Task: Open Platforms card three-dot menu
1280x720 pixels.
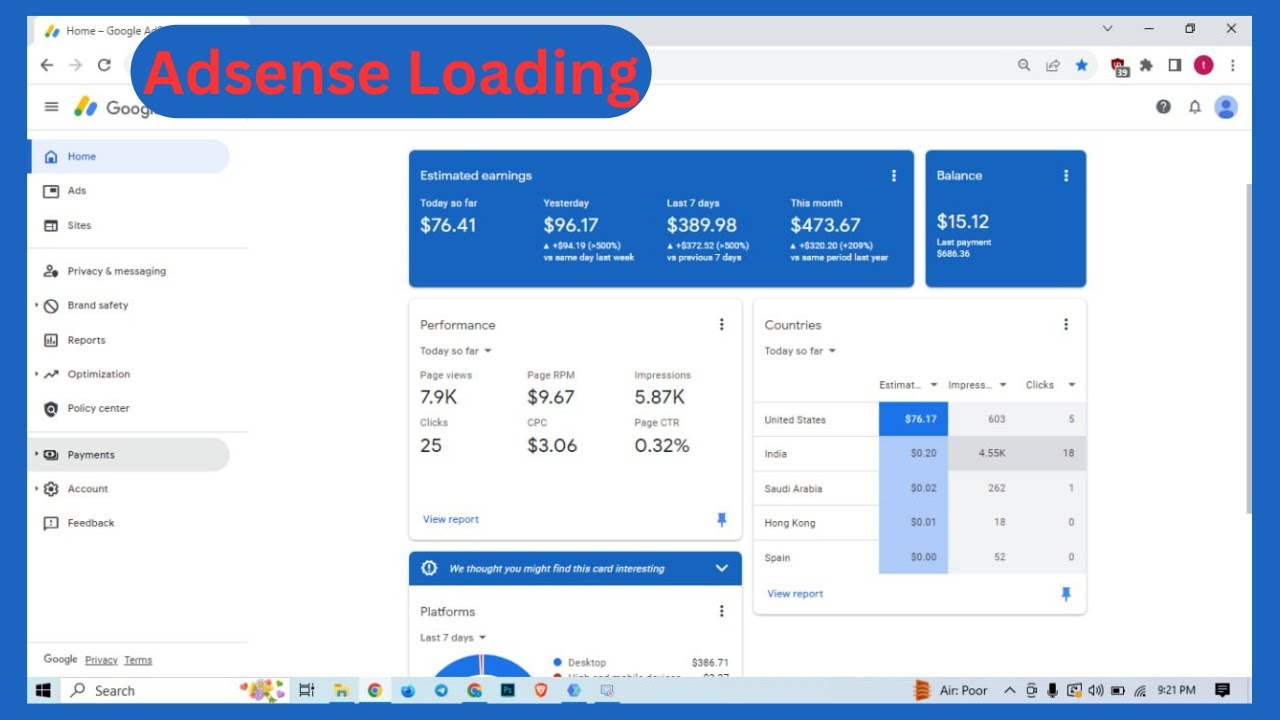Action: pos(722,612)
